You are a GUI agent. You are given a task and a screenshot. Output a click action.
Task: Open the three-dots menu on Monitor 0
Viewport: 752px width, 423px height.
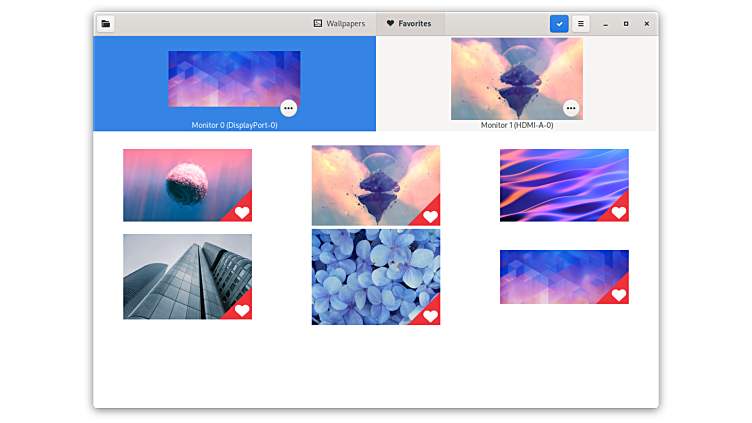tap(288, 108)
